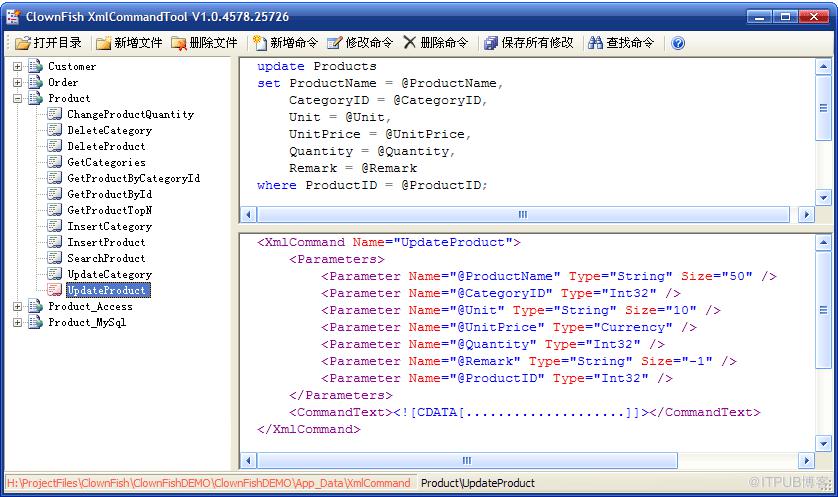Image resolution: width=838 pixels, height=497 pixels.
Task: Click the Customer file icon
Action: coord(35,66)
